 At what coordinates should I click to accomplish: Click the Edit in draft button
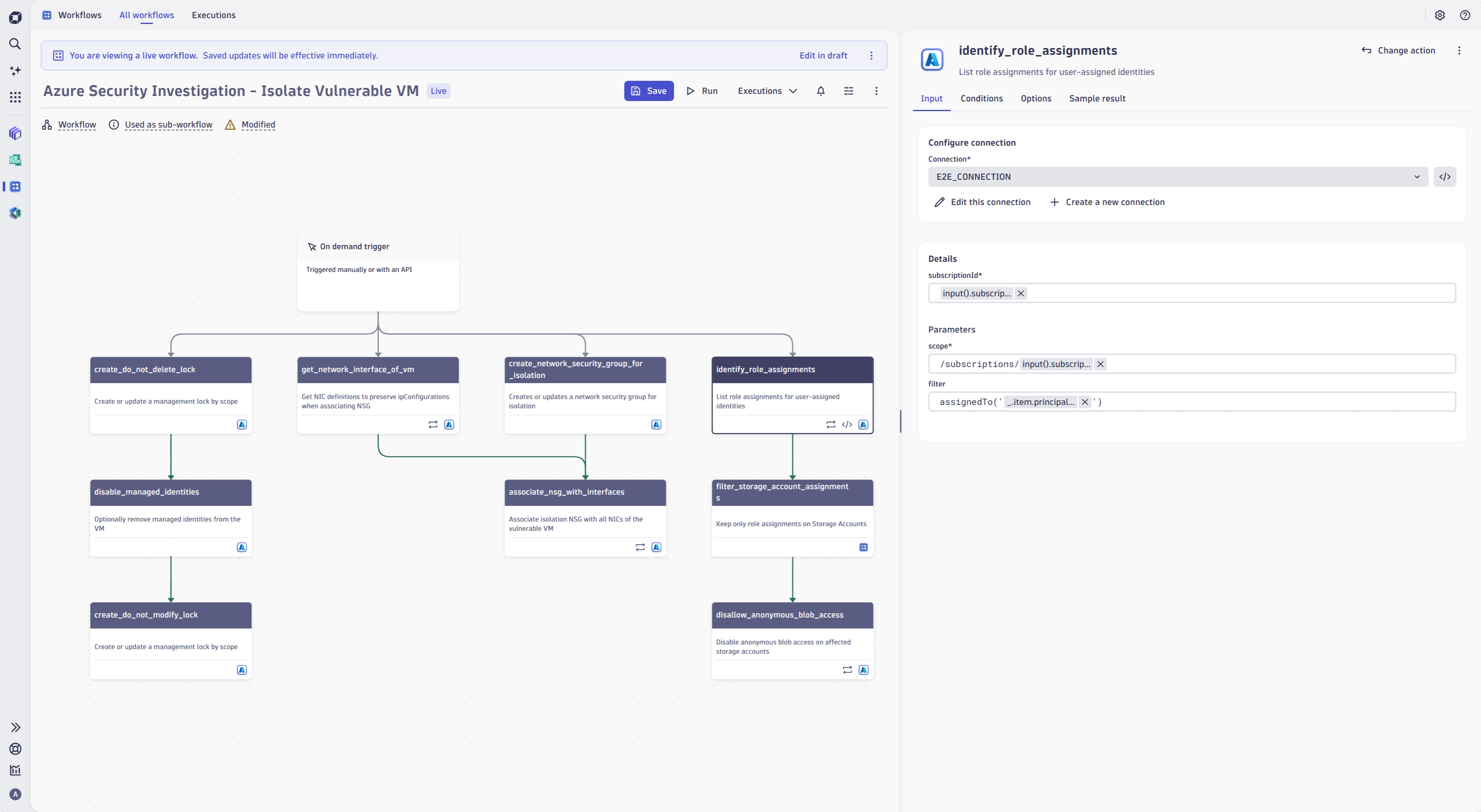pyautogui.click(x=823, y=55)
